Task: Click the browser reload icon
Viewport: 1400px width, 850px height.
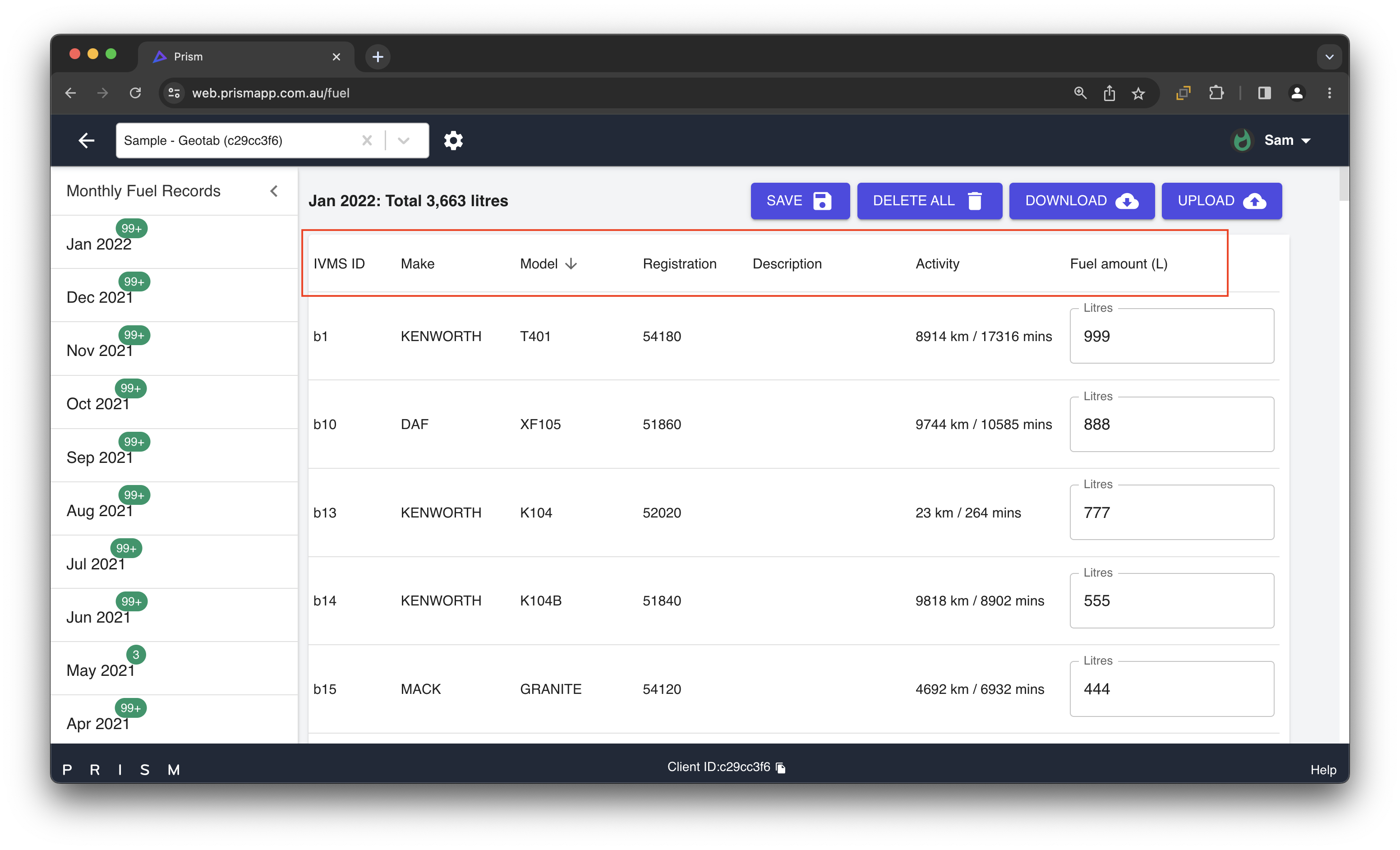Action: (135, 93)
